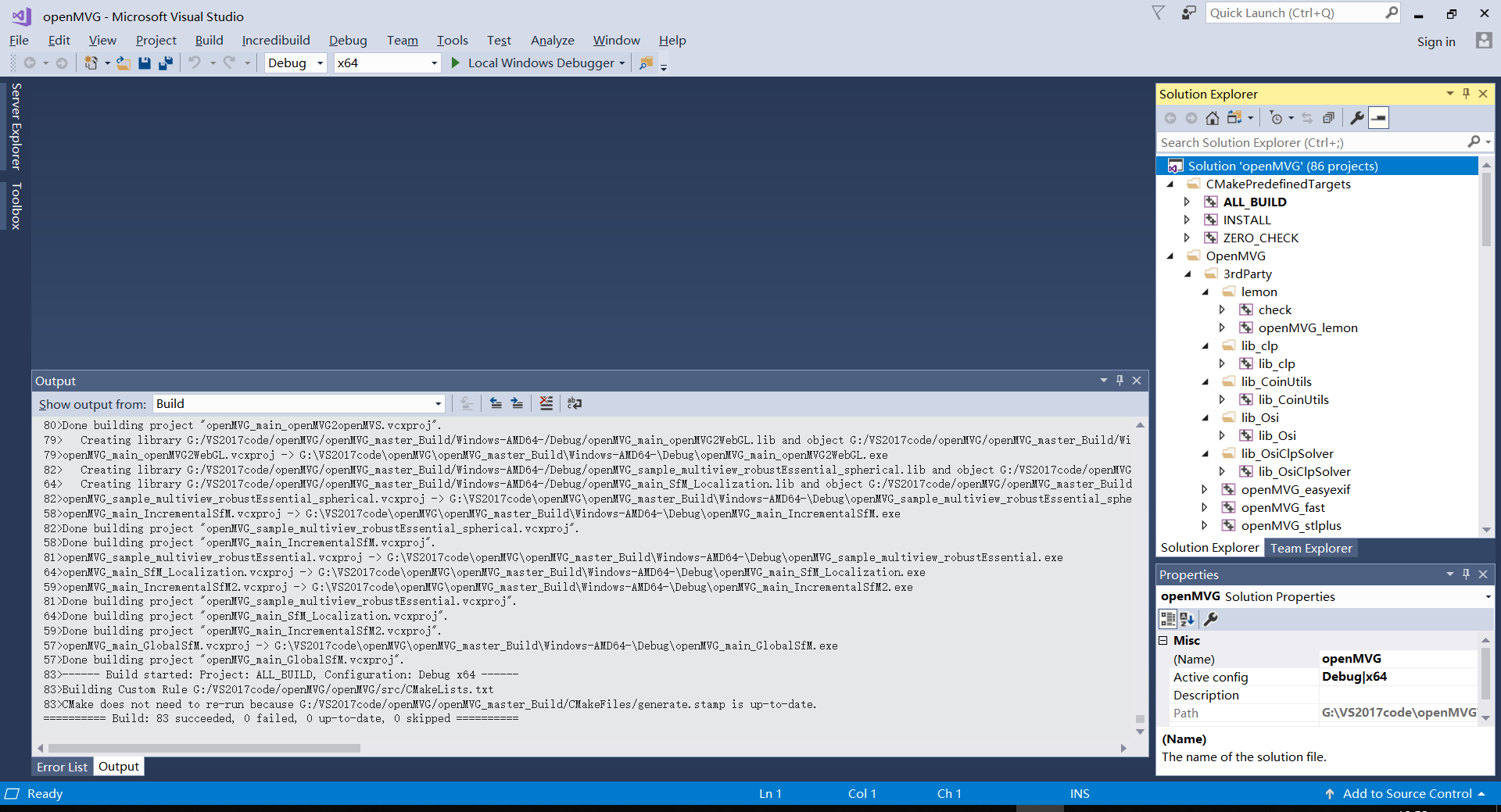Click the Output horizontal scrollbar thumb
The width and height of the screenshot is (1501, 812).
click(203, 748)
